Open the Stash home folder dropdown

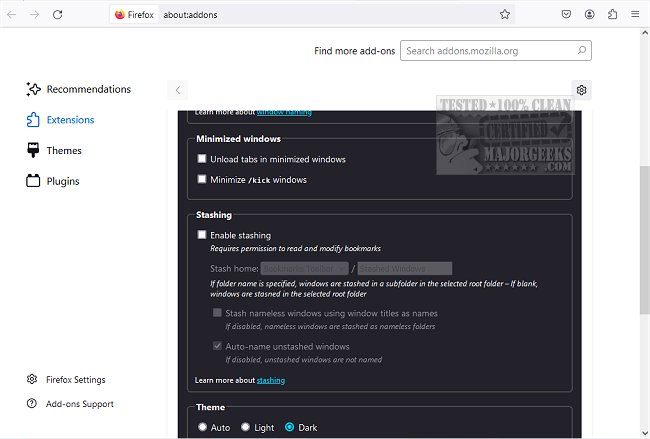(304, 268)
